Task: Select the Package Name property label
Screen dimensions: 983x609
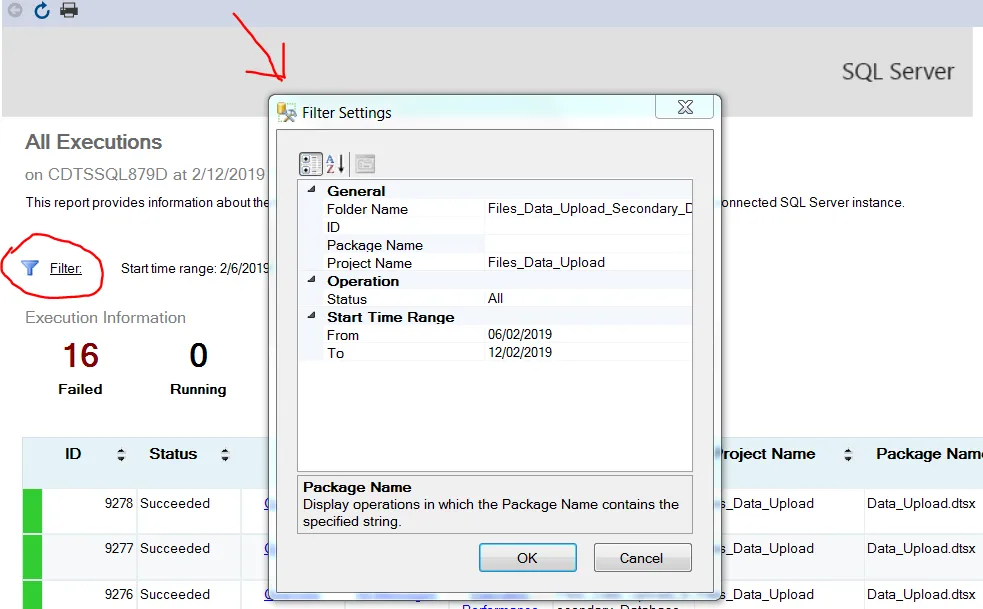Action: pyautogui.click(x=374, y=245)
